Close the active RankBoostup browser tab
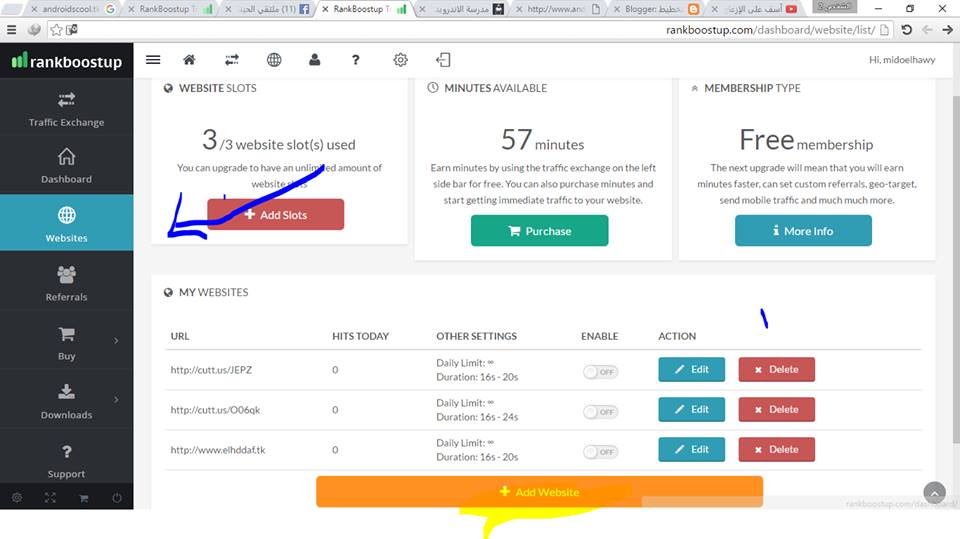Screen dimensions: 960x539 tap(325, 9)
